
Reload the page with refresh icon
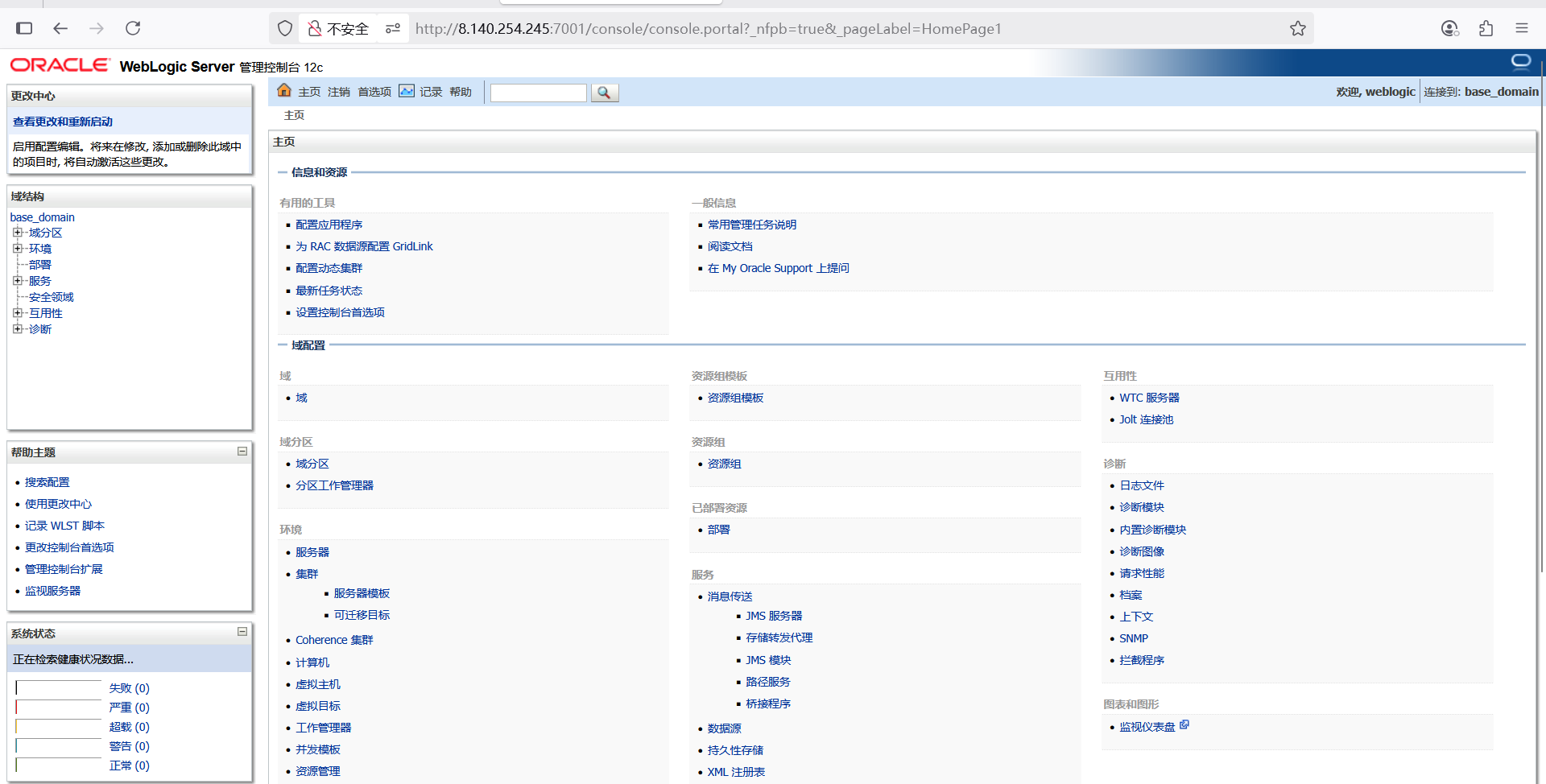[133, 28]
